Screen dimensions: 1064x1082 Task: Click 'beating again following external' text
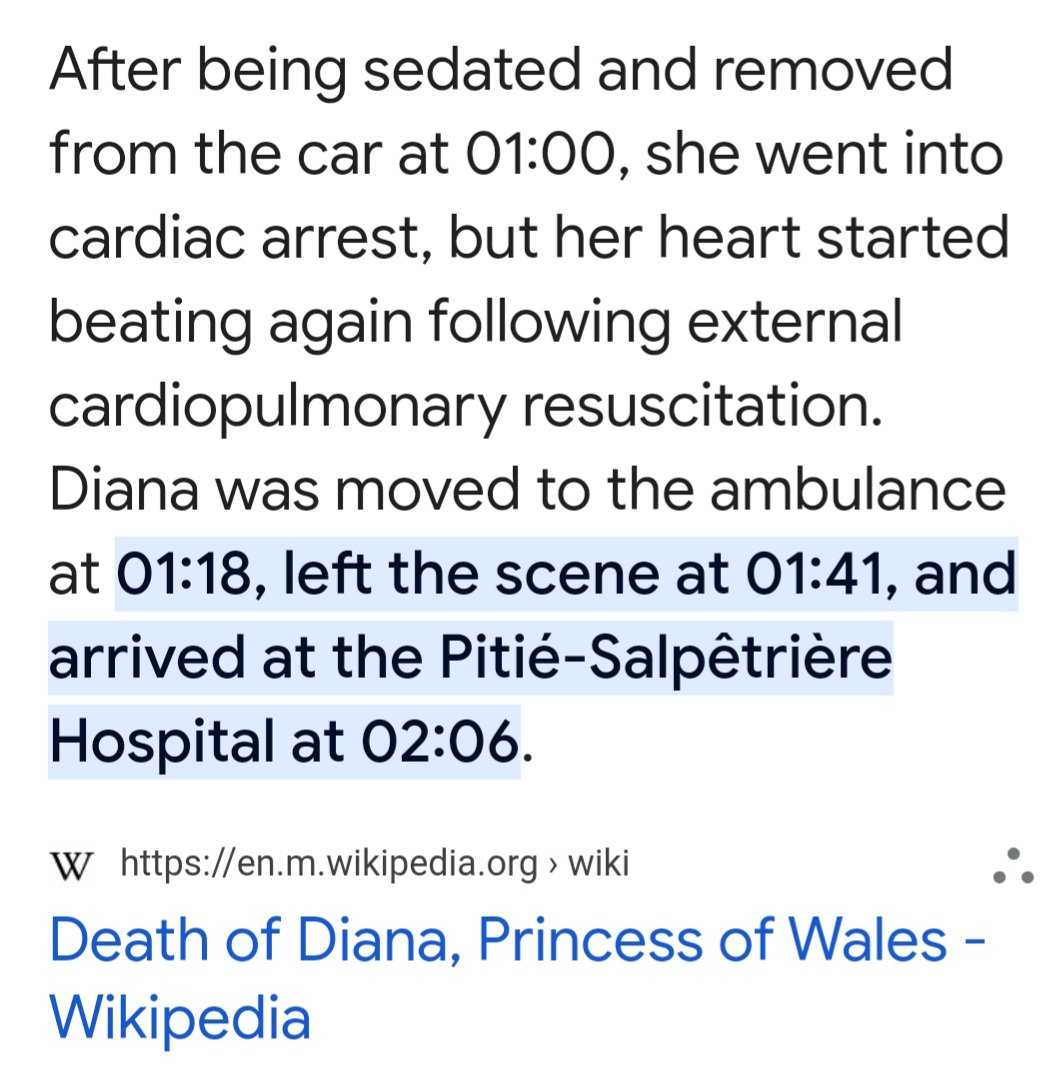click(x=475, y=321)
